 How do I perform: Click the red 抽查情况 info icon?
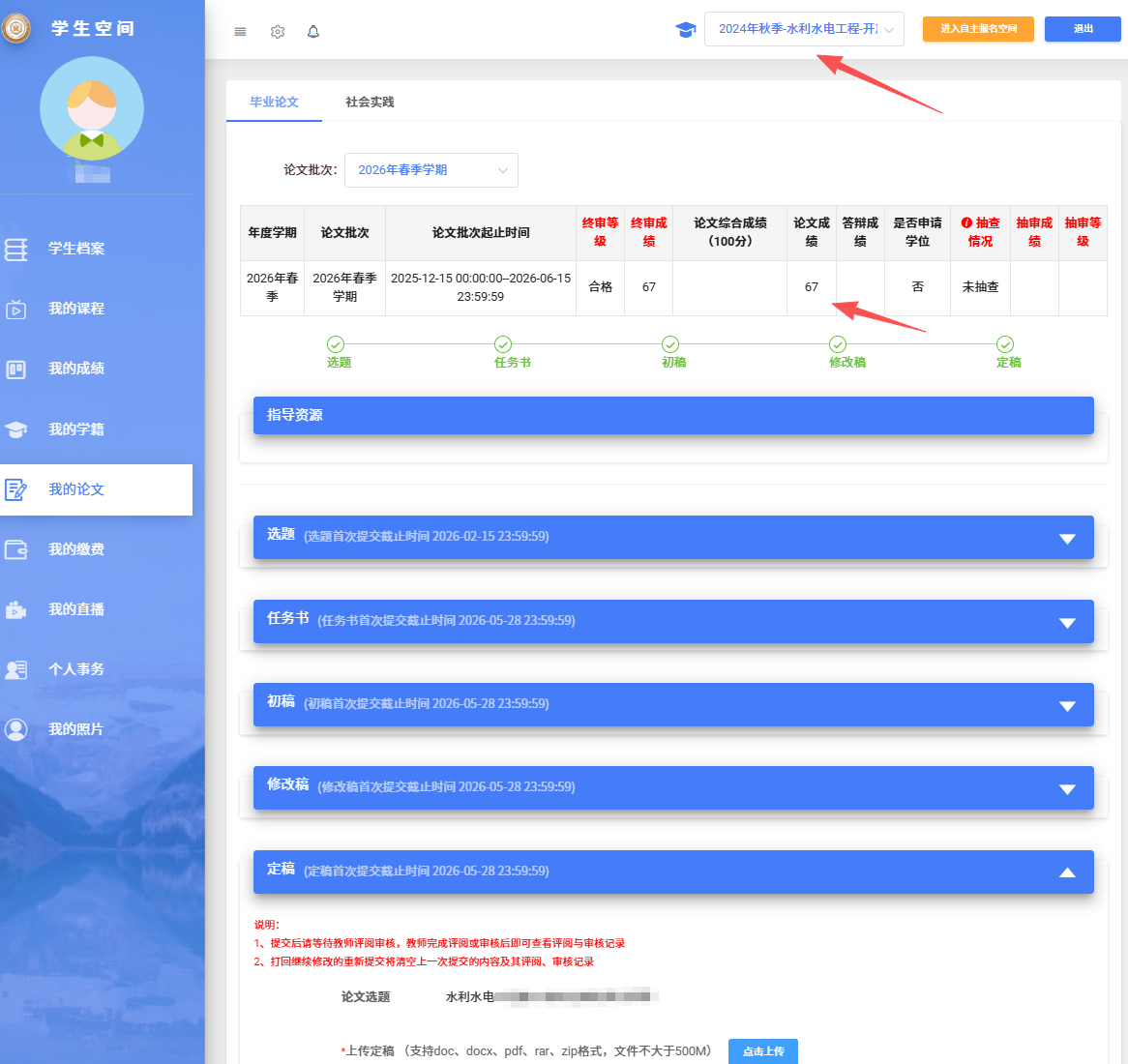[x=966, y=223]
